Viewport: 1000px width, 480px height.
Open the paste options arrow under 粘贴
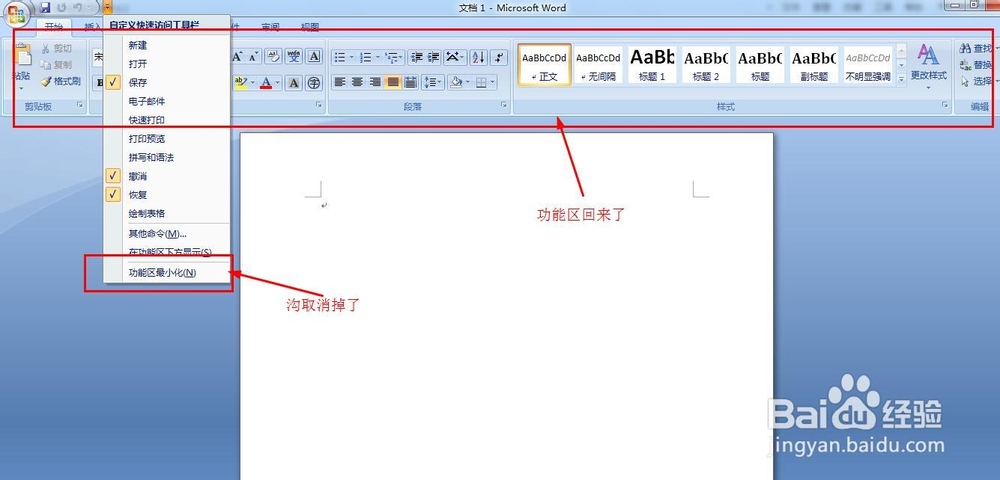click(22, 87)
